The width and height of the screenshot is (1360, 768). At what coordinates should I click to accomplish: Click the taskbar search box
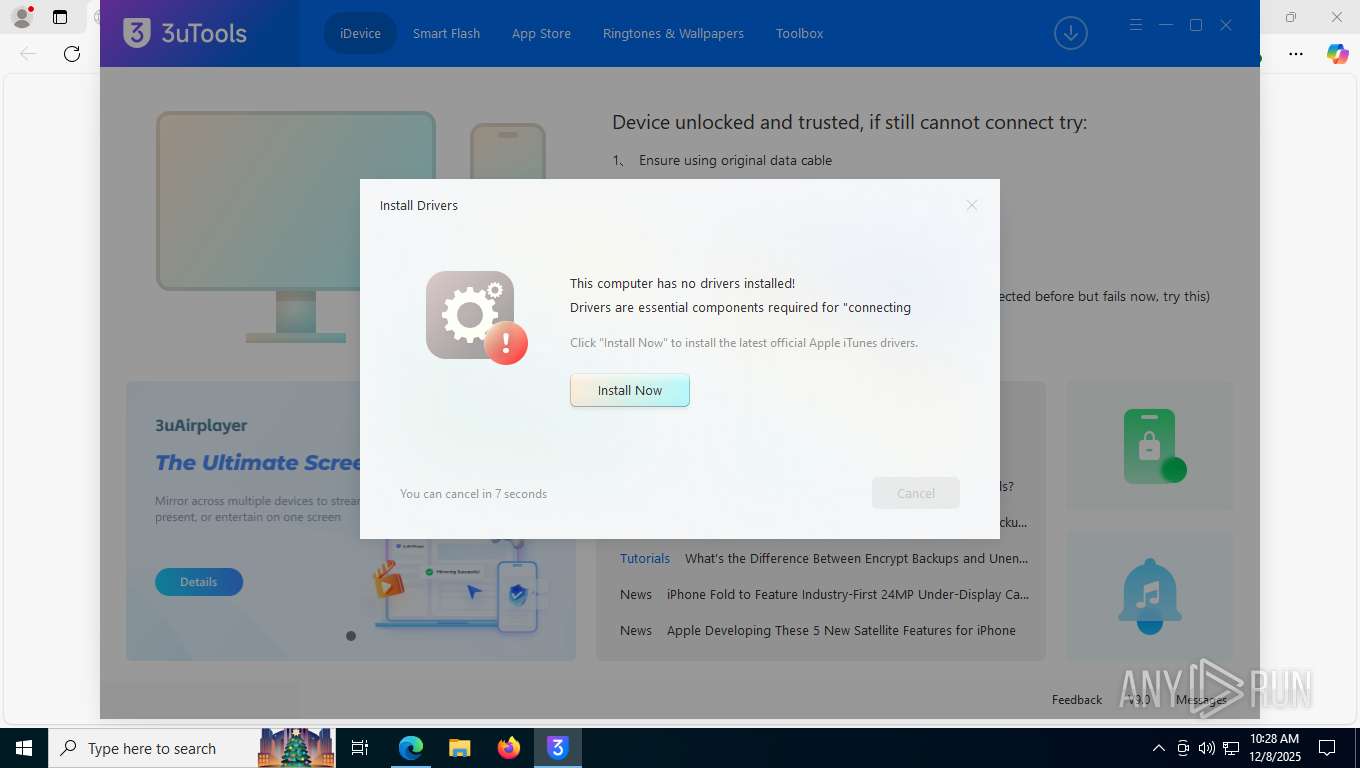point(192,748)
